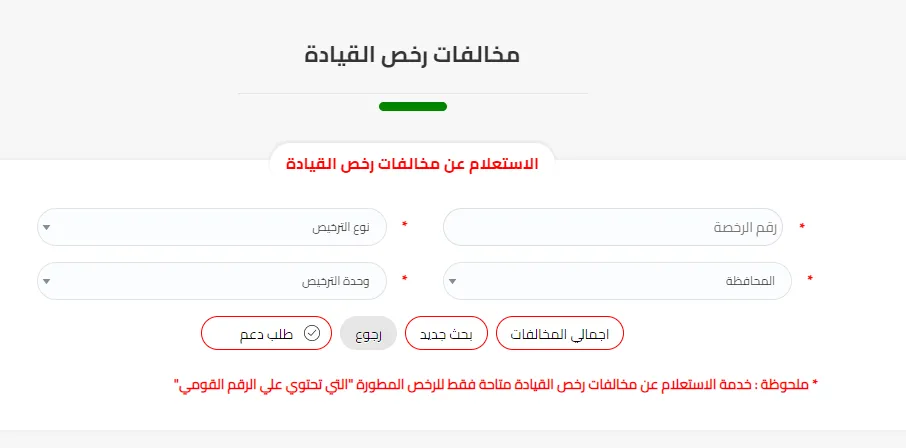The image size is (906, 448).
Task: Click the green bar under the title
Action: click(412, 106)
